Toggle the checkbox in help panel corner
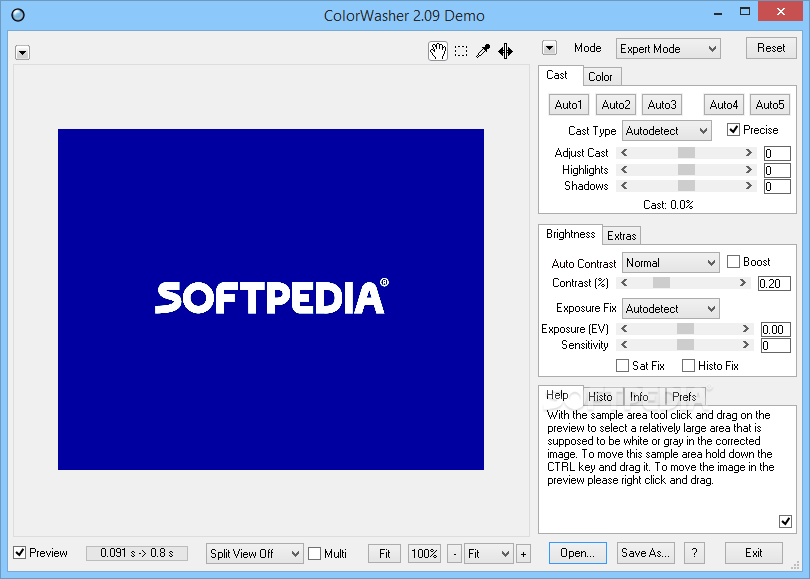The image size is (810, 579). (x=785, y=521)
